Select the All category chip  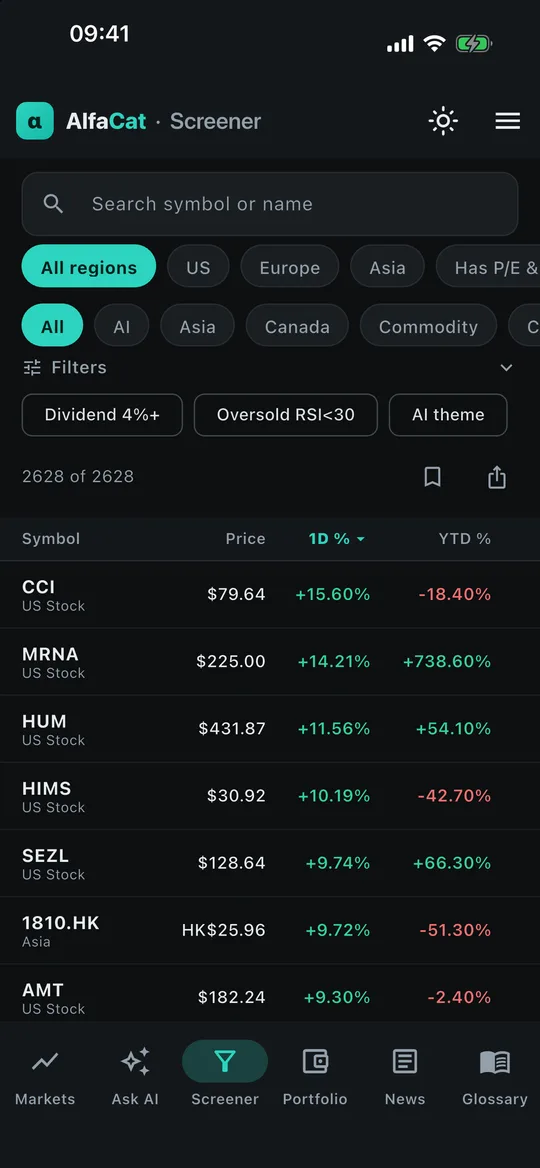(52, 325)
